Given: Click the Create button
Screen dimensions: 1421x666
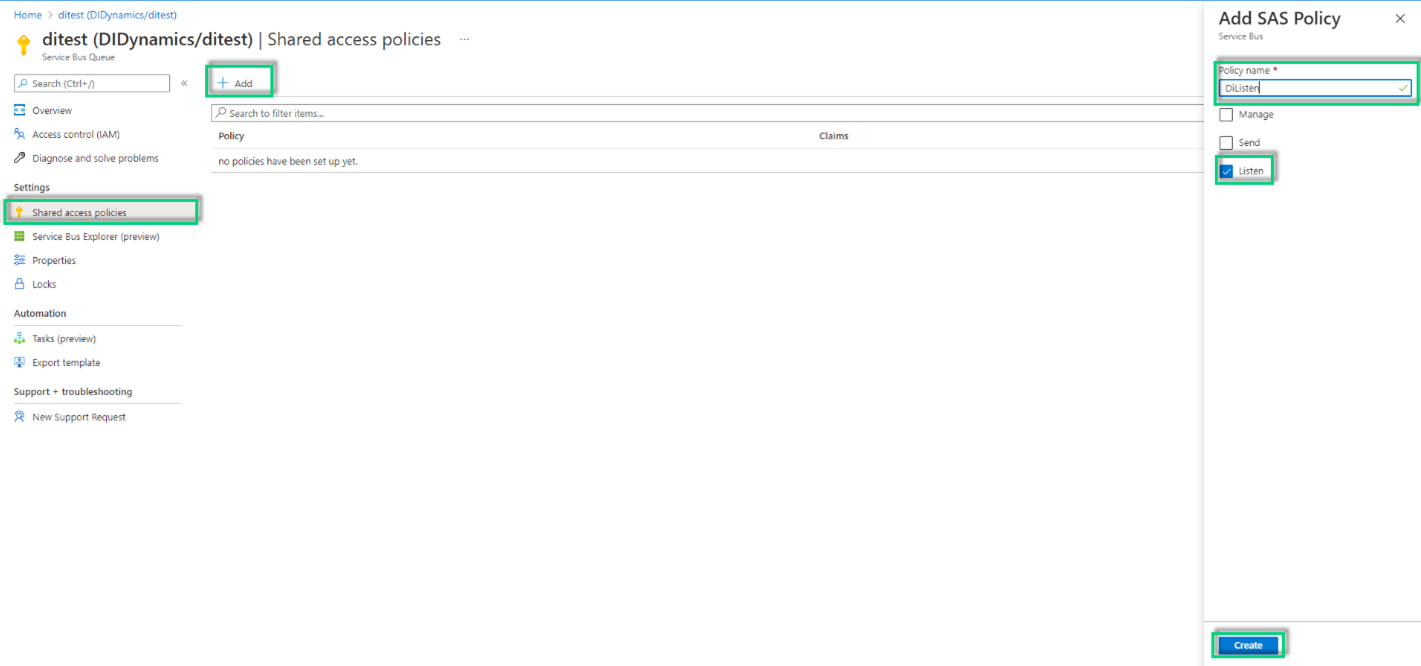Looking at the screenshot, I should pyautogui.click(x=1248, y=645).
